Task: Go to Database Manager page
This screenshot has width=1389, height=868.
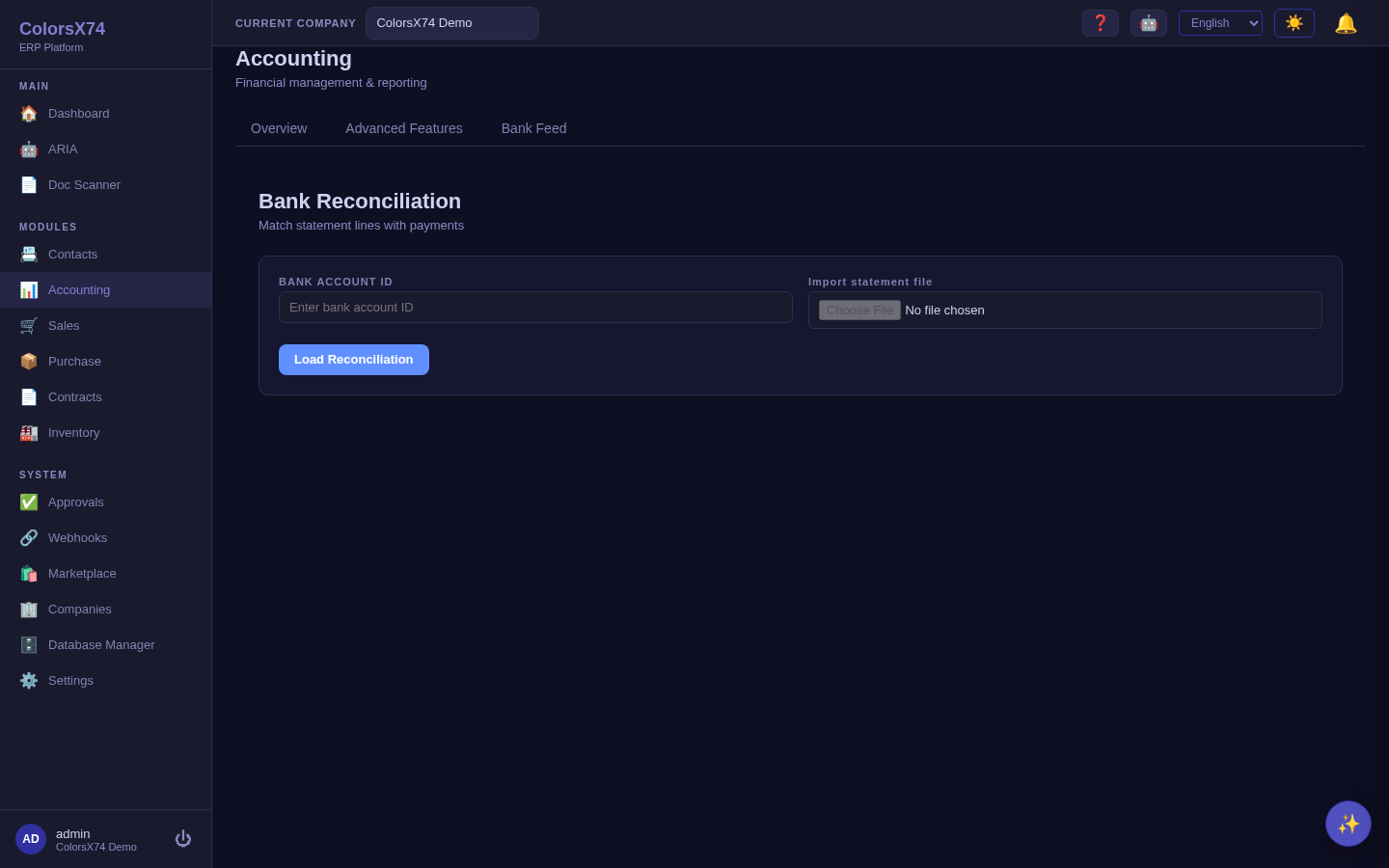Action: tap(106, 645)
